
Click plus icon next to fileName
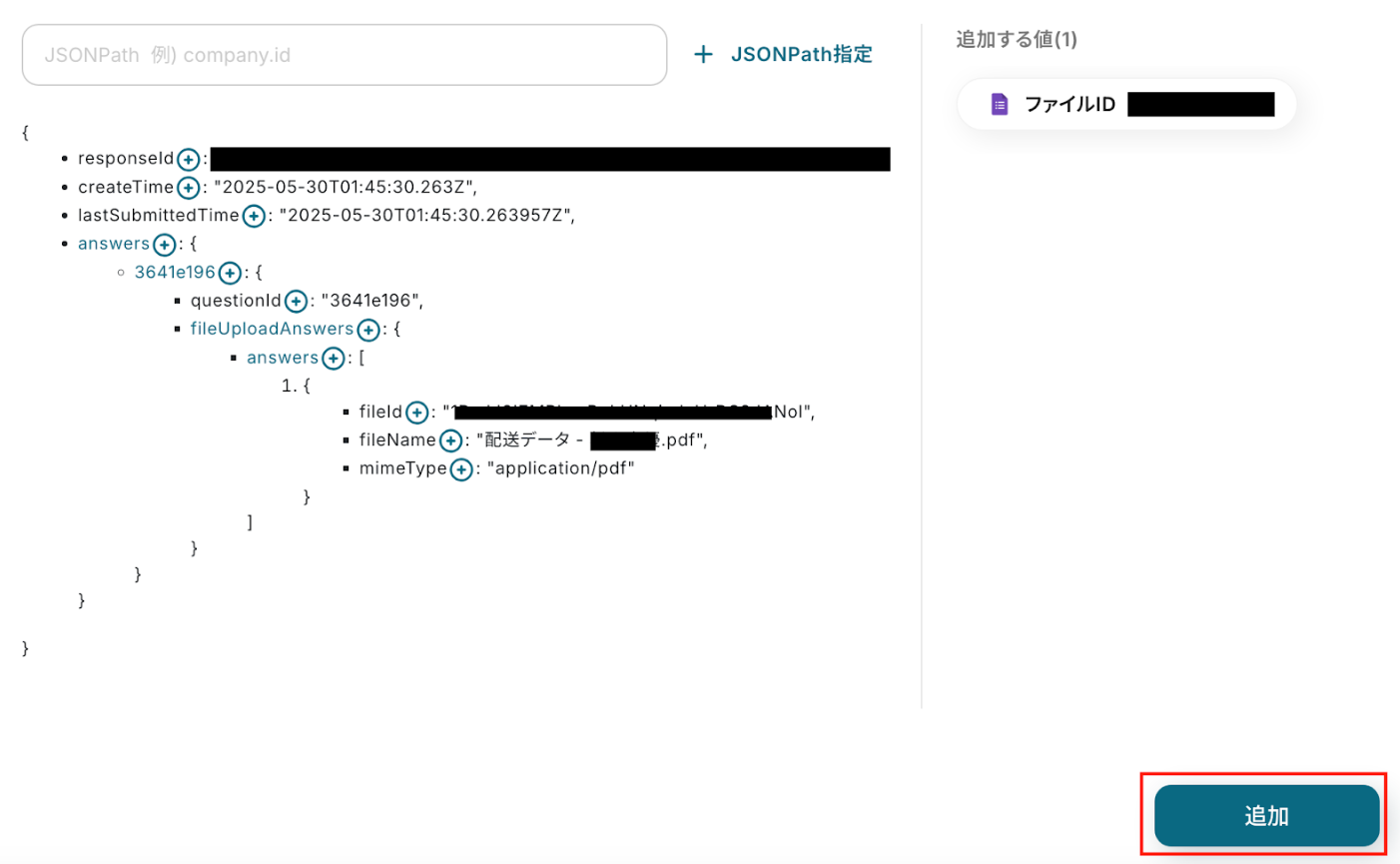click(451, 440)
